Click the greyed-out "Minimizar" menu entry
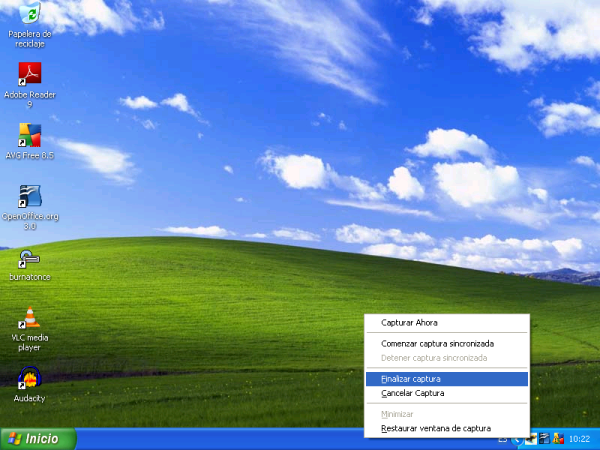This screenshot has width=600, height=450. click(x=396, y=414)
